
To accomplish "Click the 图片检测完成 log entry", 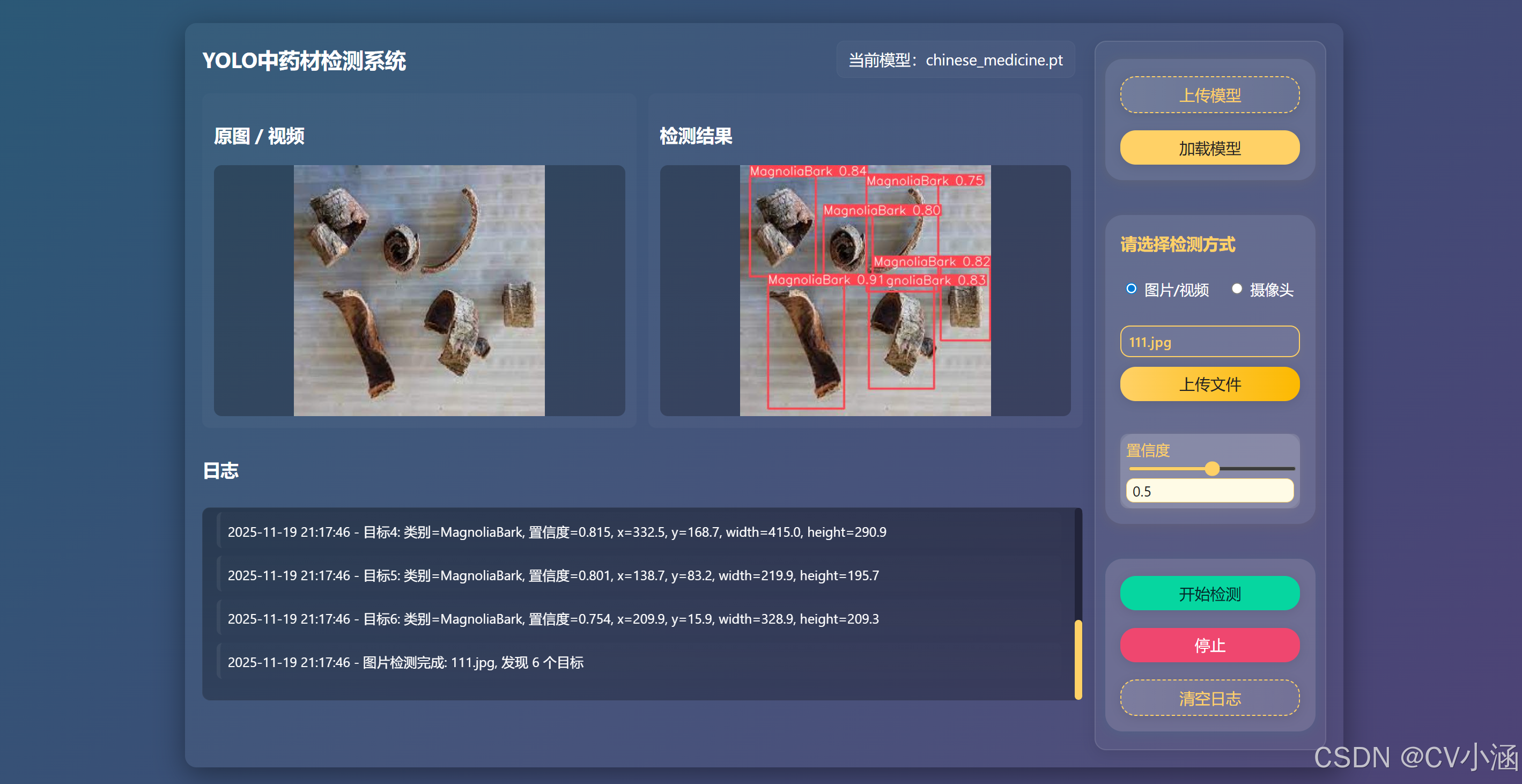I will 405,662.
